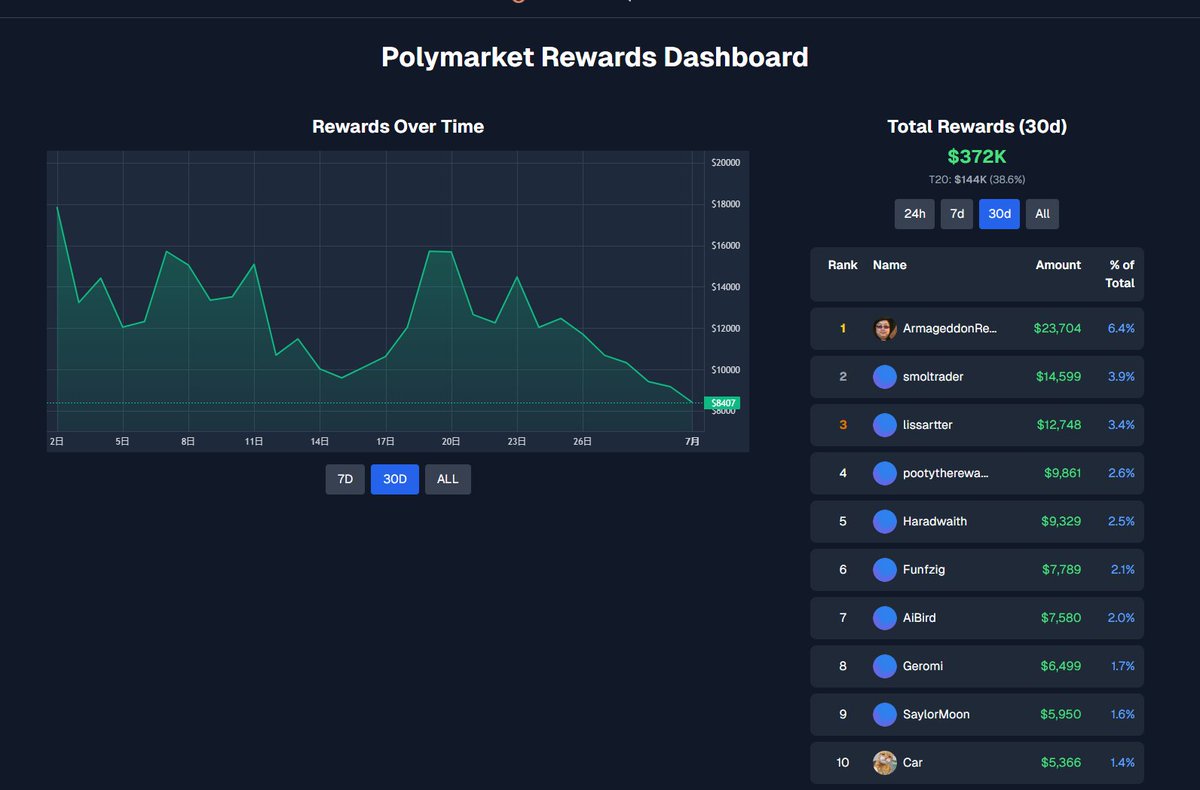Select the 30D chart range
This screenshot has height=790, width=1200.
click(x=395, y=479)
